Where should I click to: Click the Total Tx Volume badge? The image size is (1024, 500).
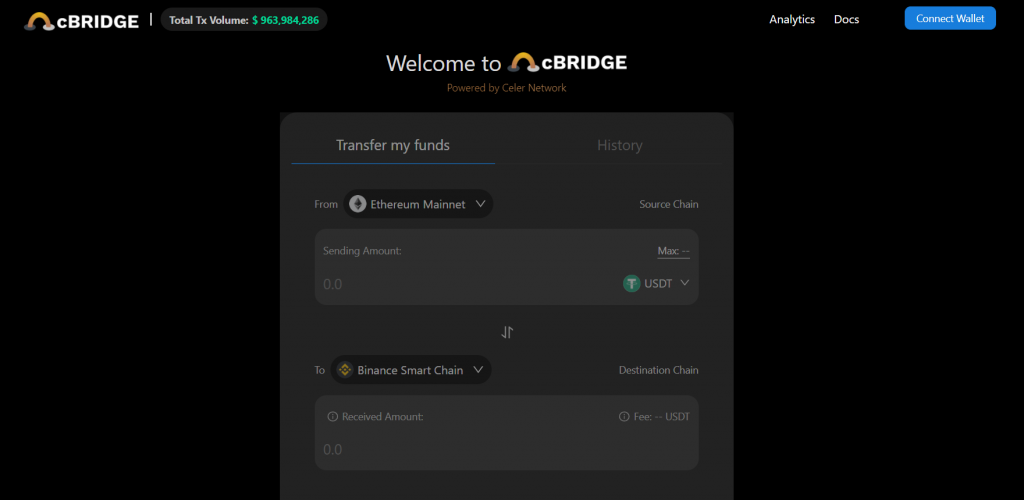point(244,20)
